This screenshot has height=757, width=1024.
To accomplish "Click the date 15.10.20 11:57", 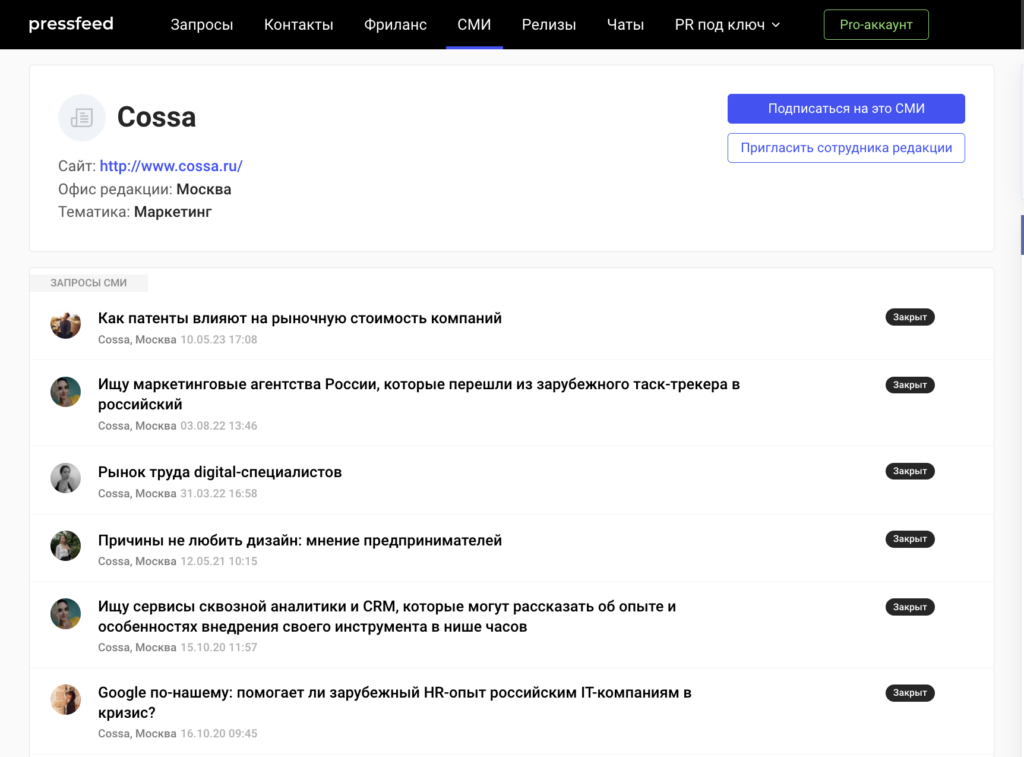I will [x=219, y=648].
